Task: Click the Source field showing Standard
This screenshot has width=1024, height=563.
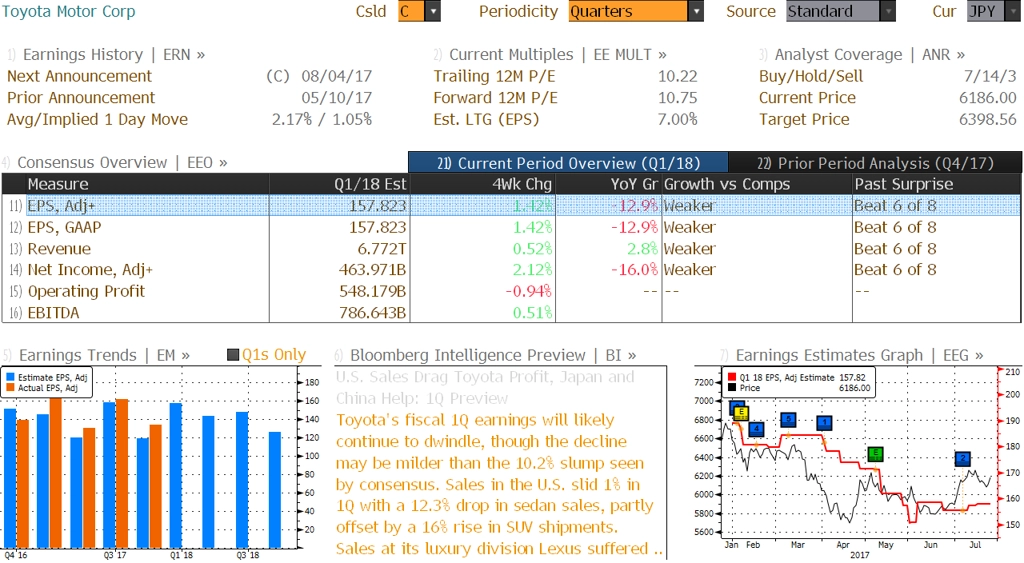Action: pyautogui.click(x=833, y=11)
